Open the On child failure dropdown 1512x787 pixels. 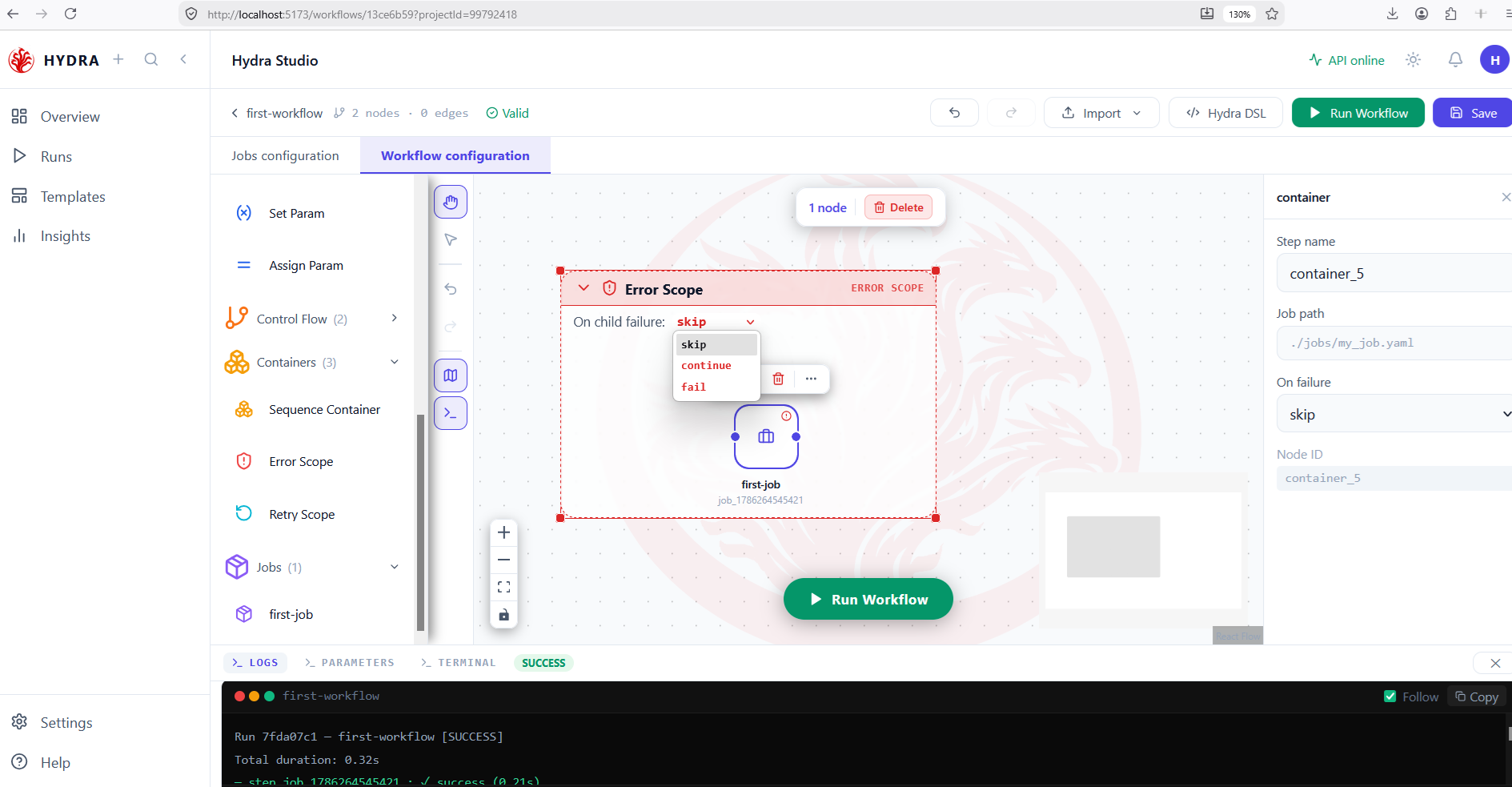coord(716,322)
